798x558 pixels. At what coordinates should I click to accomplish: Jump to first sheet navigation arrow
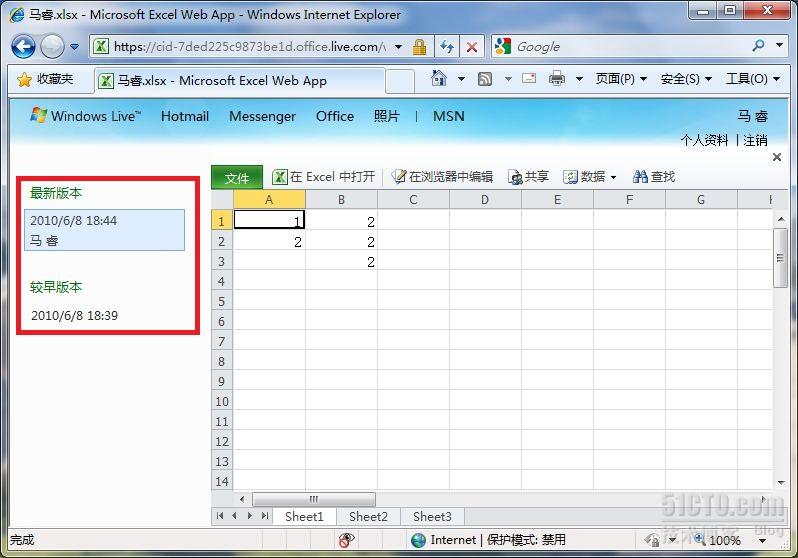point(220,516)
